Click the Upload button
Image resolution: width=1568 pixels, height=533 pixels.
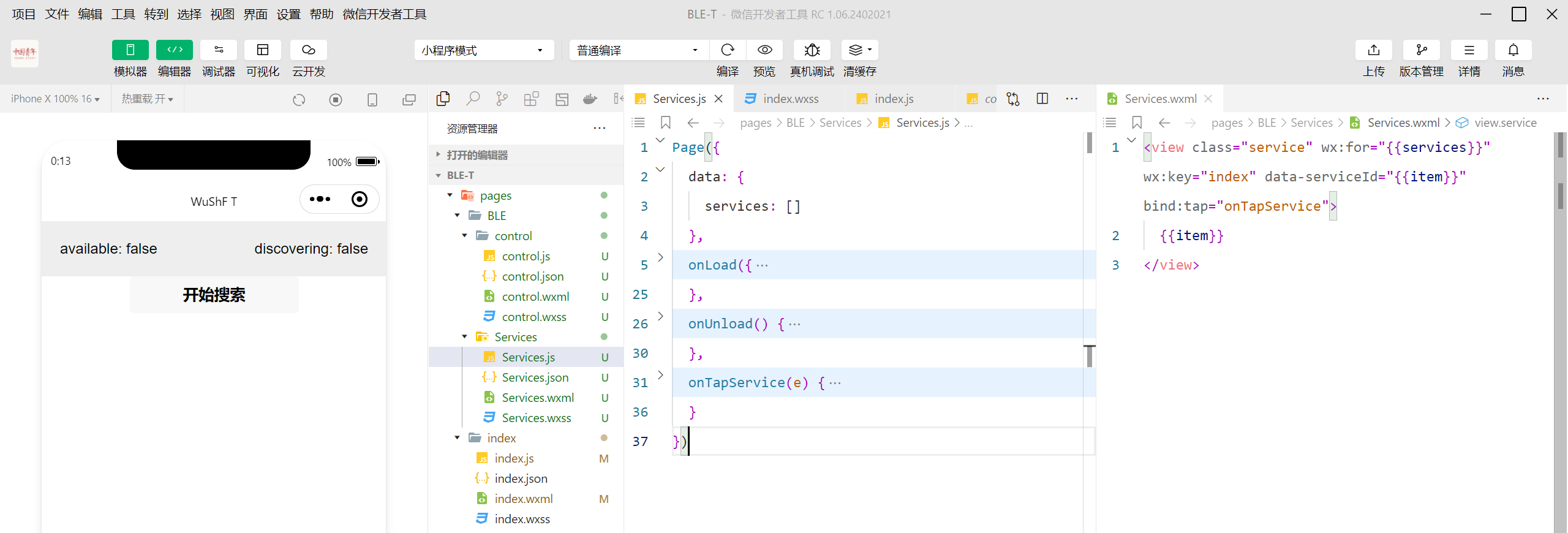1374,50
